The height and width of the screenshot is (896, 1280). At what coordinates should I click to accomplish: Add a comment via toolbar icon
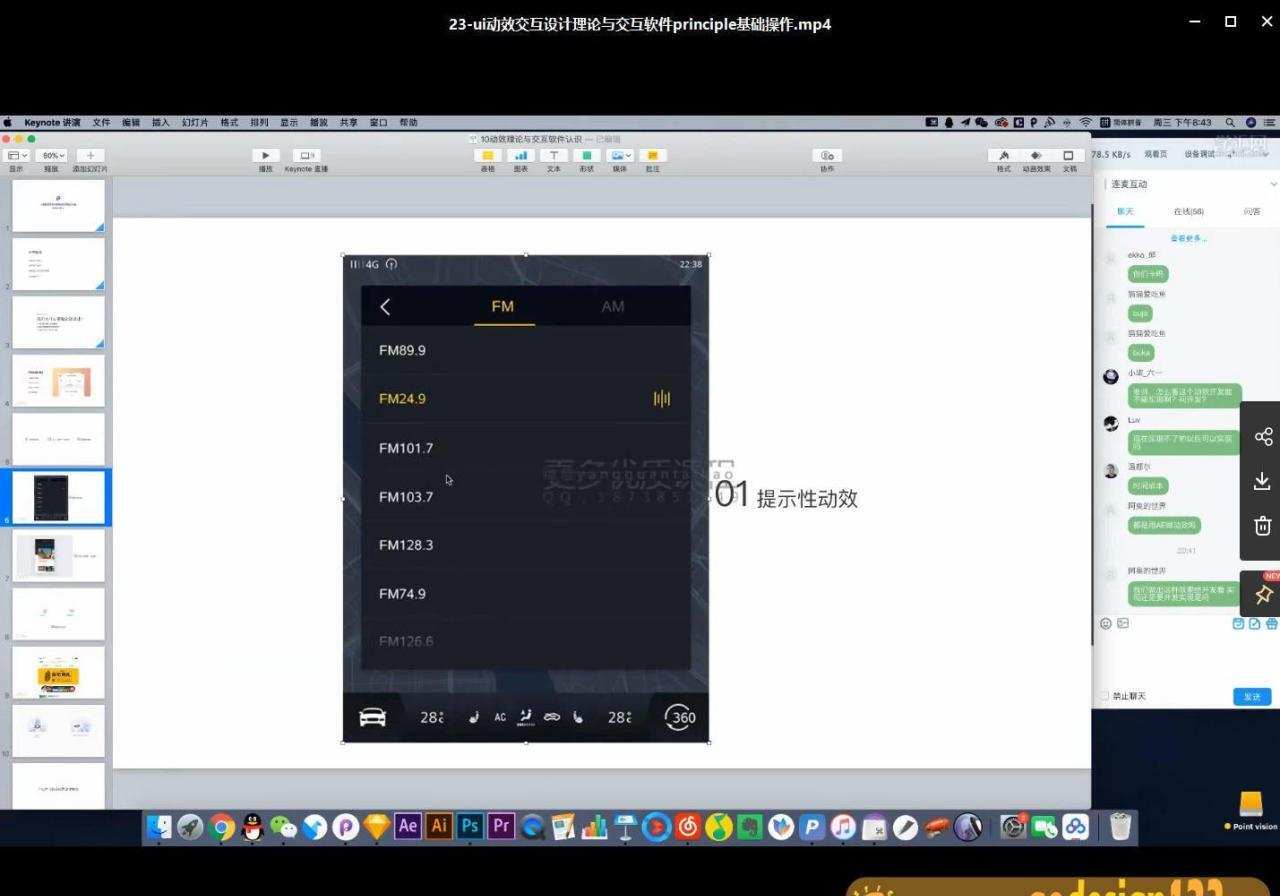pyautogui.click(x=652, y=155)
